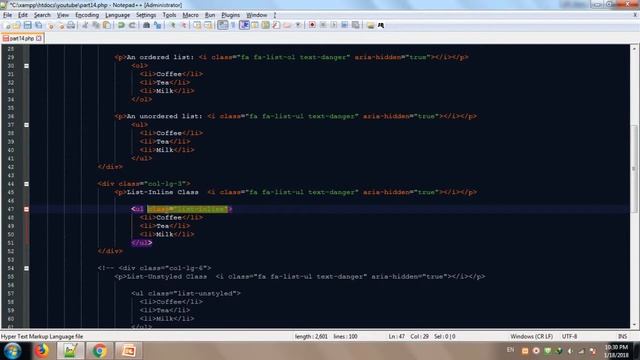Create a new document via toolbar icon
The height and width of the screenshot is (360, 640).
7,25
